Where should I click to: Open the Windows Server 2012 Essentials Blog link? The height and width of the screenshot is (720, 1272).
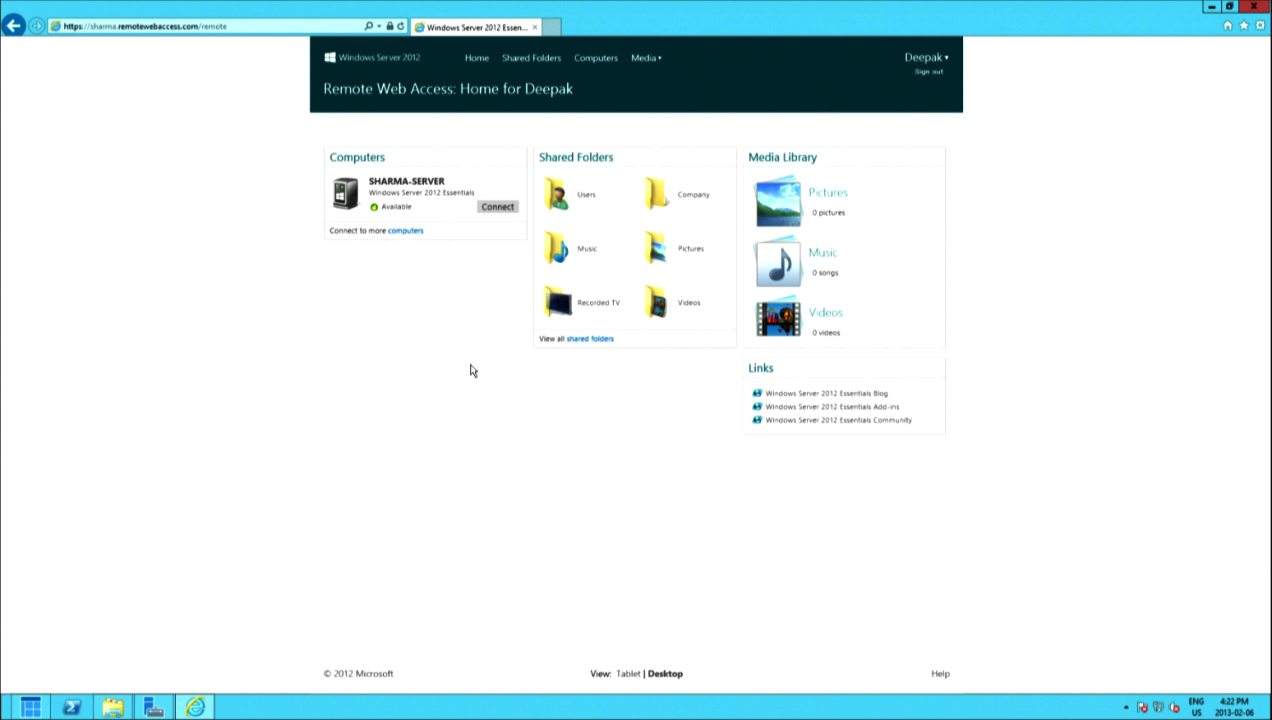826,393
